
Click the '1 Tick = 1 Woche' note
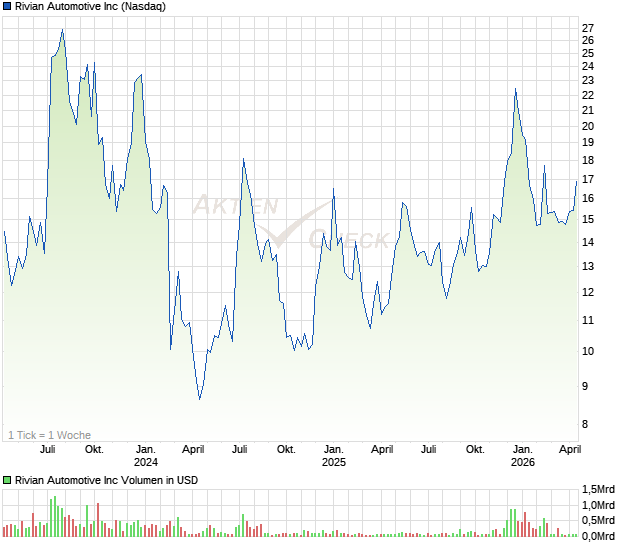pos(49,435)
